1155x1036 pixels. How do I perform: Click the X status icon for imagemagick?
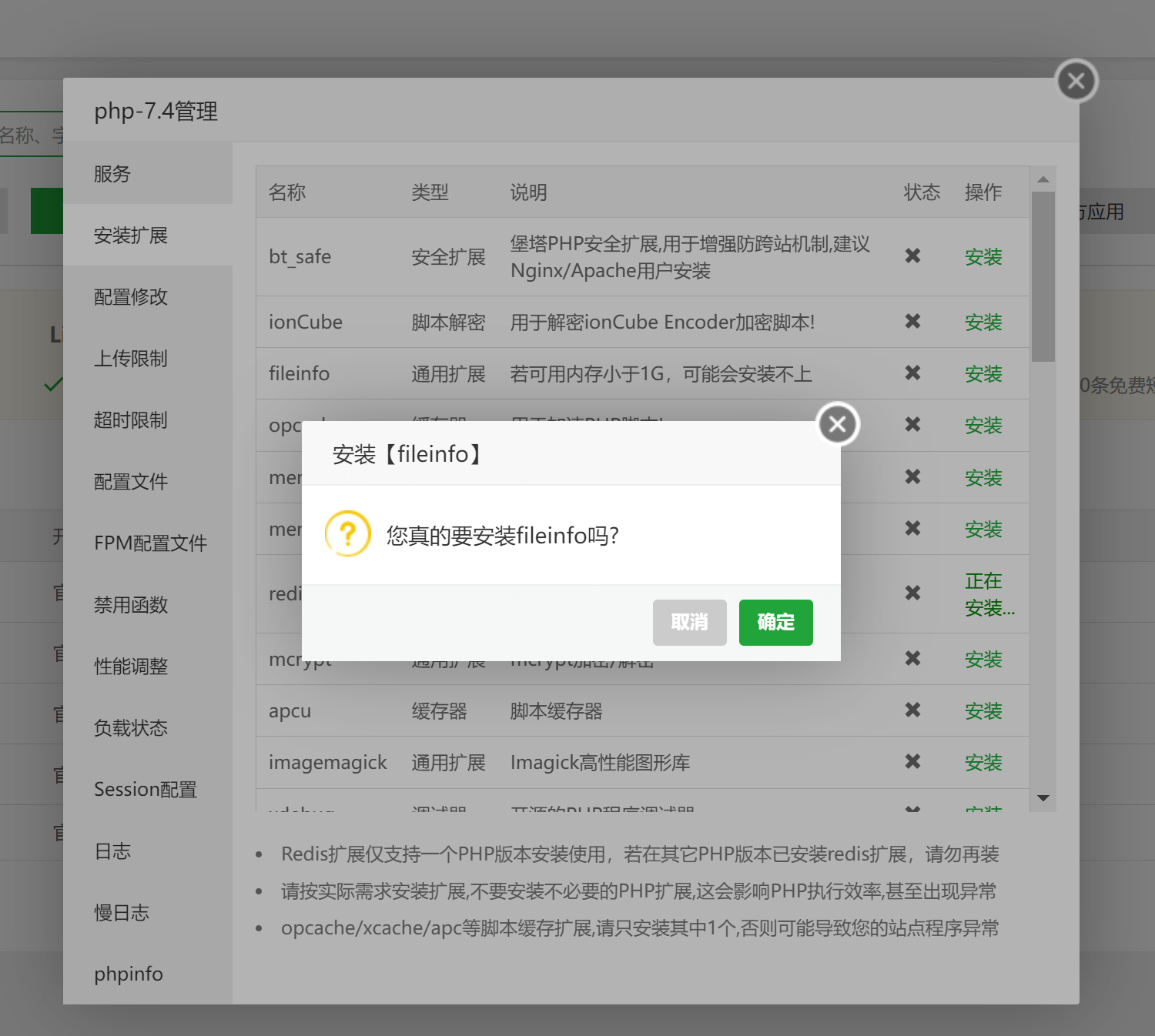[x=912, y=761]
